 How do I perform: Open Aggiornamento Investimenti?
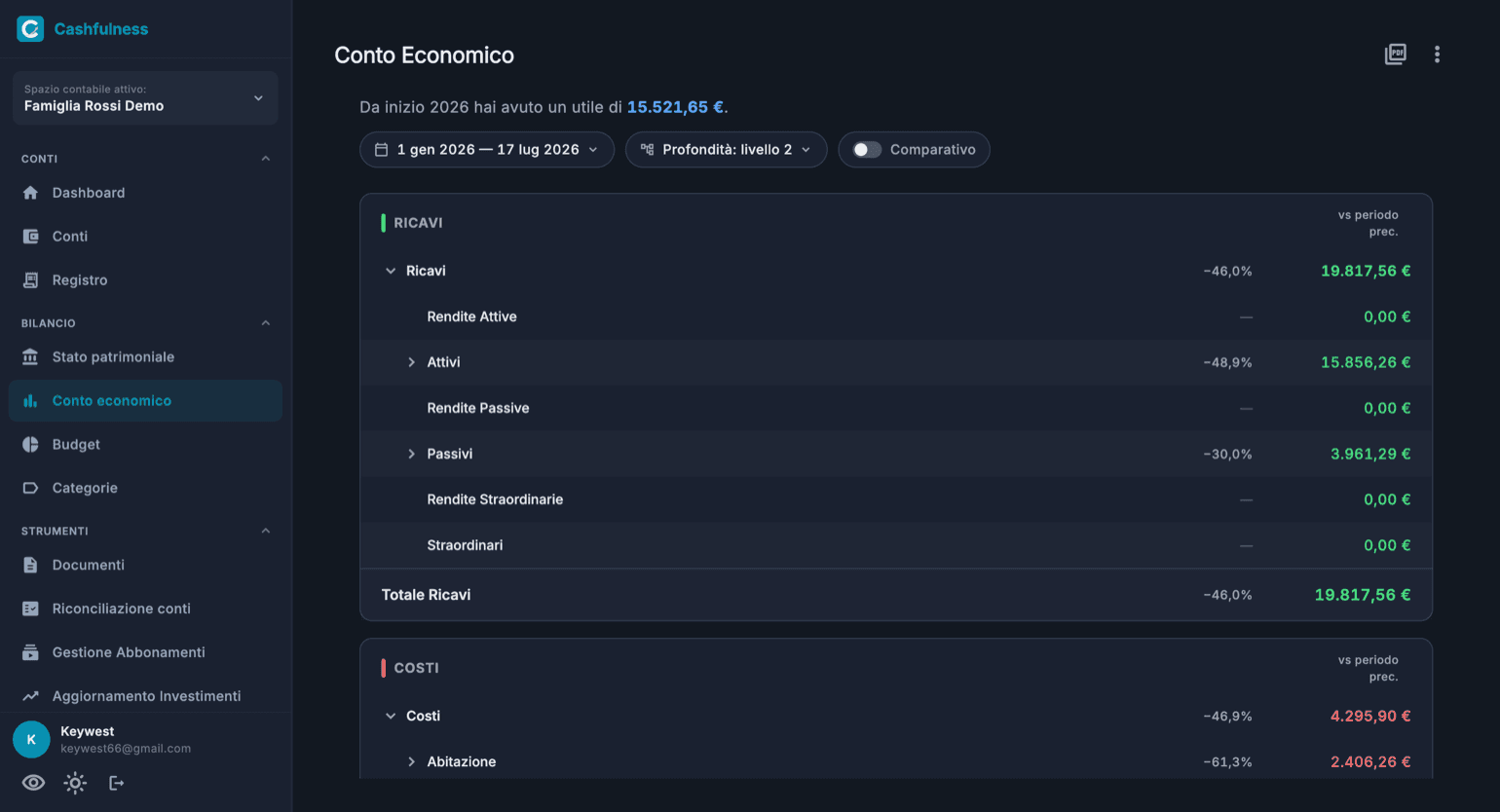pos(145,697)
